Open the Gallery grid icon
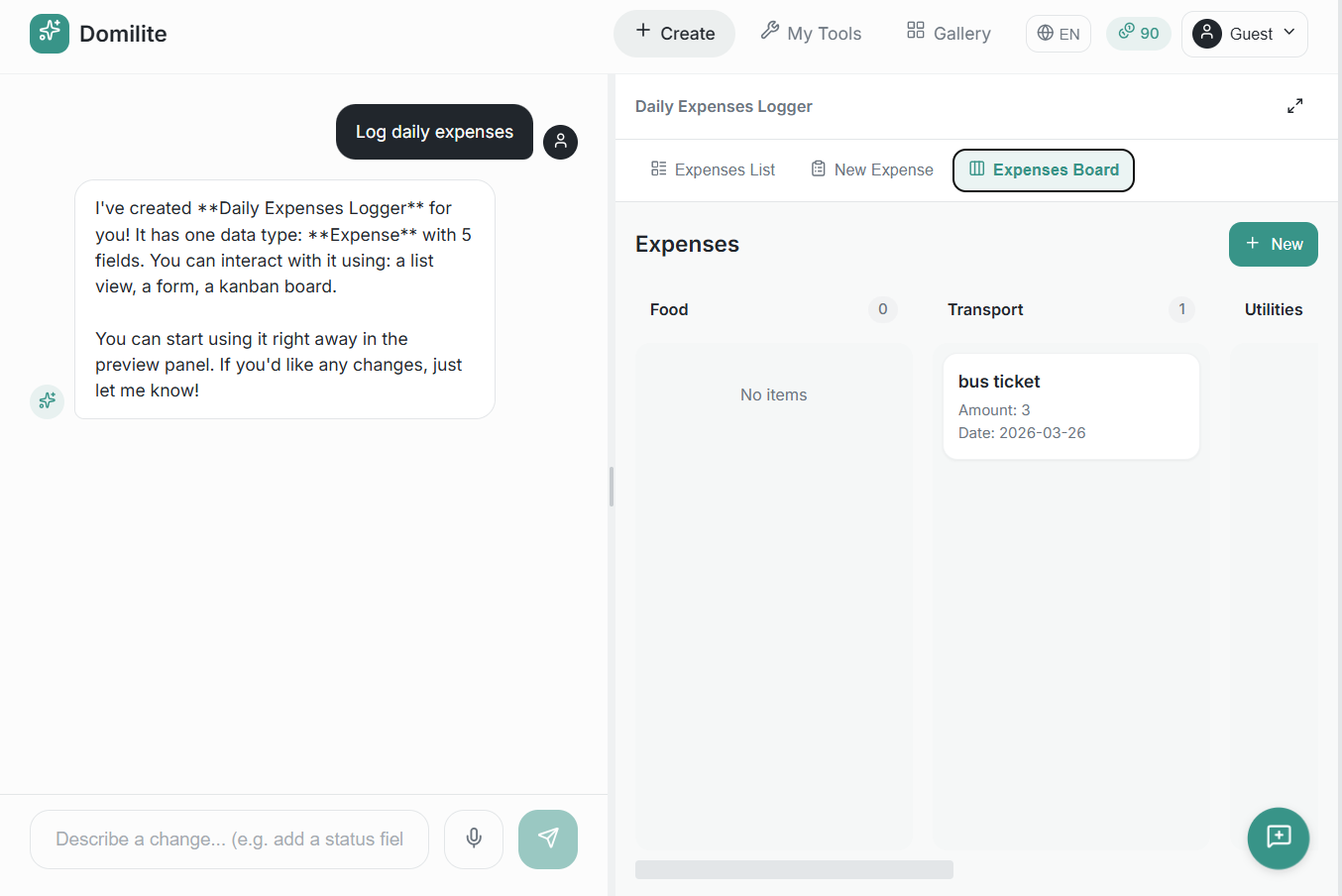Image resolution: width=1342 pixels, height=896 pixels. [914, 31]
